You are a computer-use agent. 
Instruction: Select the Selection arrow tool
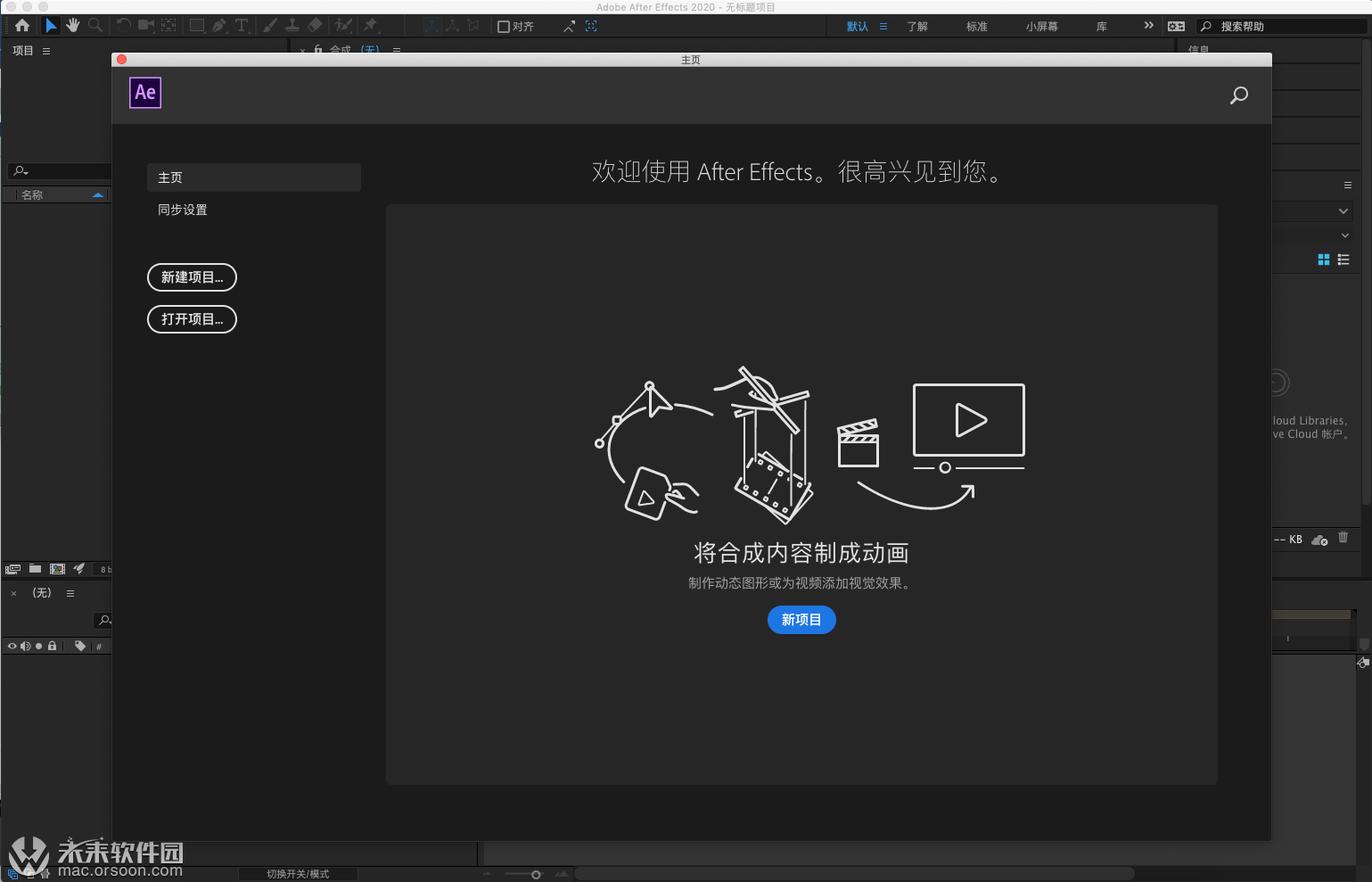tap(51, 26)
